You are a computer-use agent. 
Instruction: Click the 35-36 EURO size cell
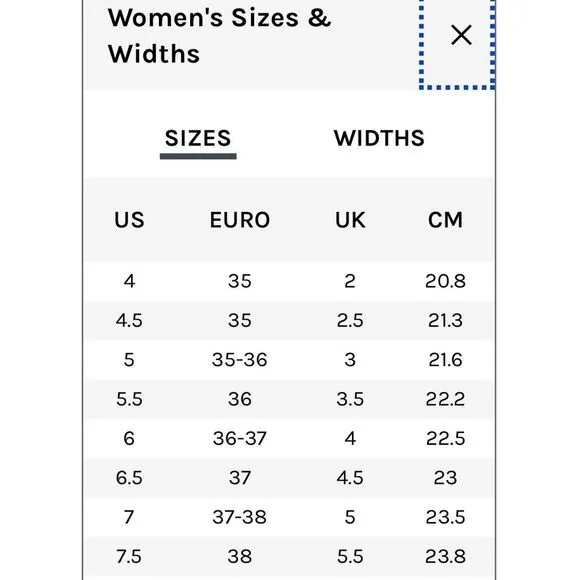240,360
